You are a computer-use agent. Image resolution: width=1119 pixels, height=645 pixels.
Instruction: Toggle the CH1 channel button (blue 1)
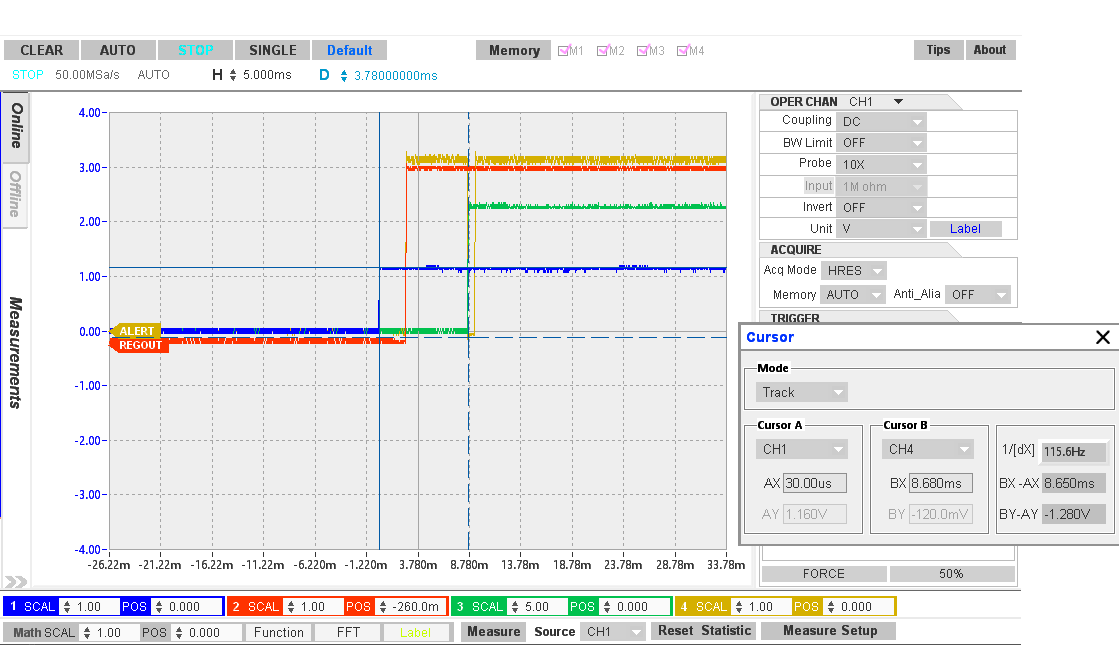[x=14, y=606]
